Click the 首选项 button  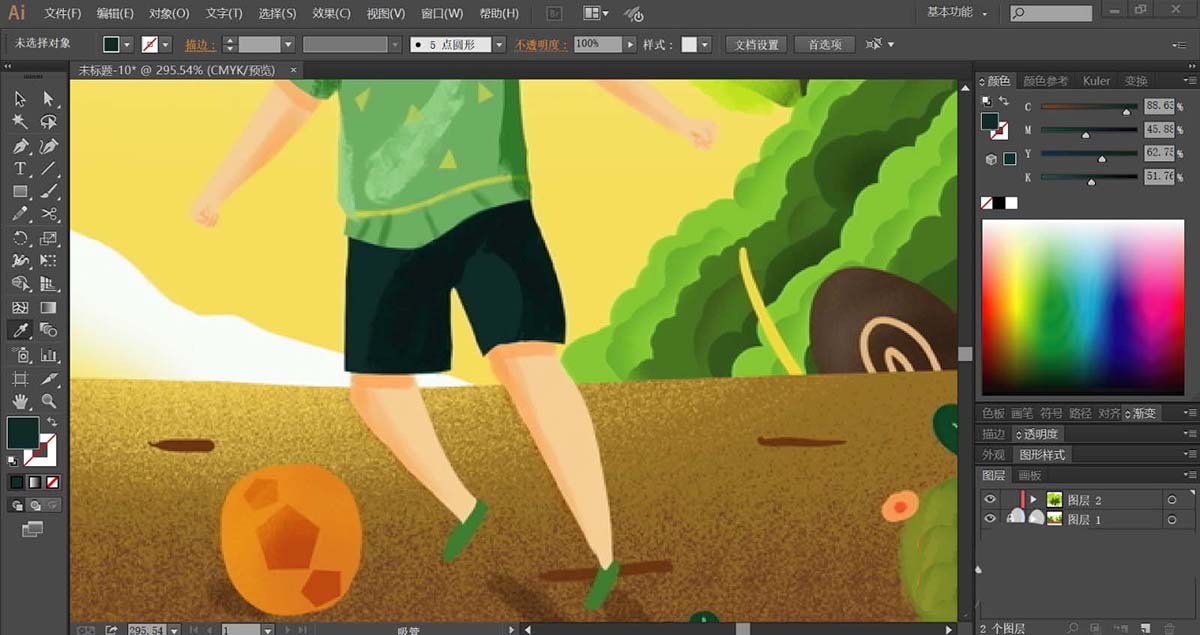pyautogui.click(x=824, y=45)
